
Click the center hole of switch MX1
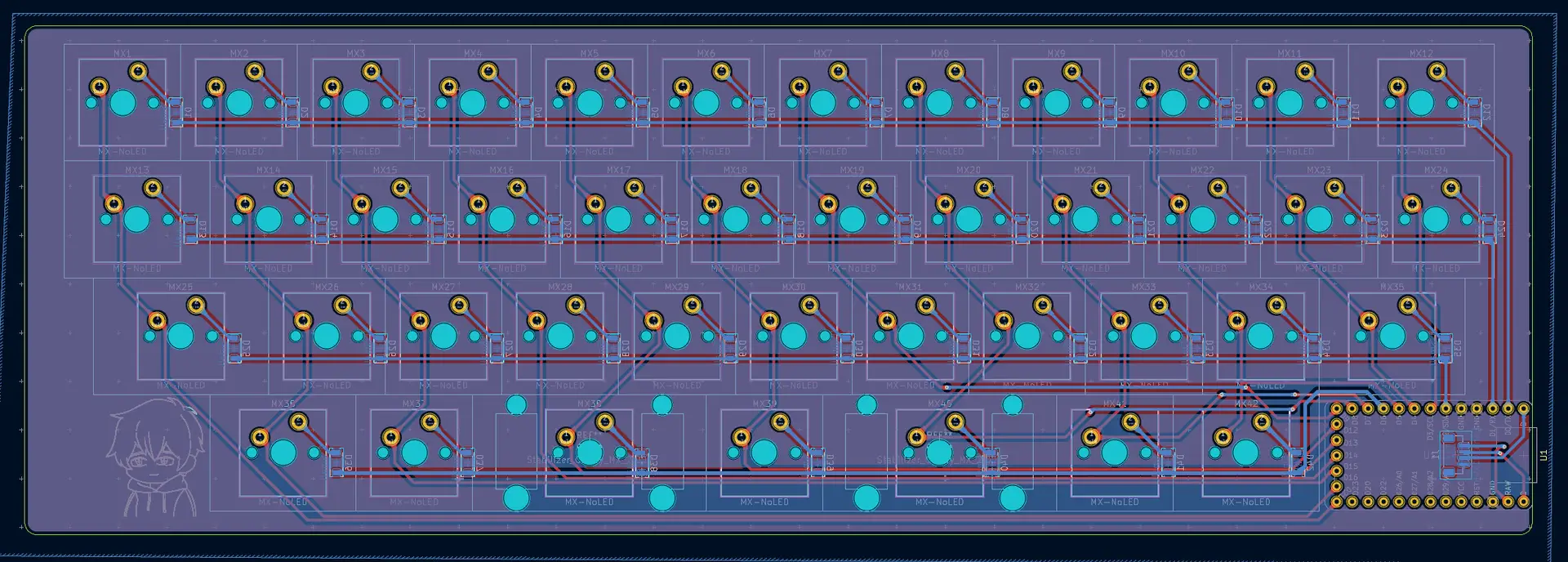pyautogui.click(x=122, y=103)
